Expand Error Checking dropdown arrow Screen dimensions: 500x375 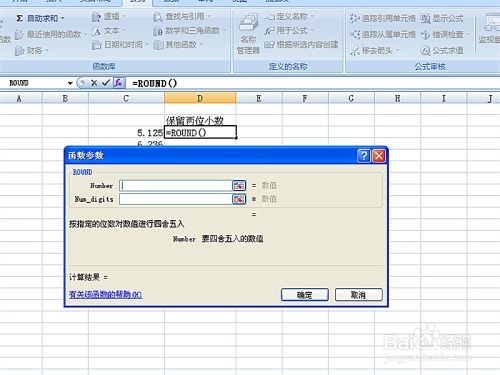(468, 34)
